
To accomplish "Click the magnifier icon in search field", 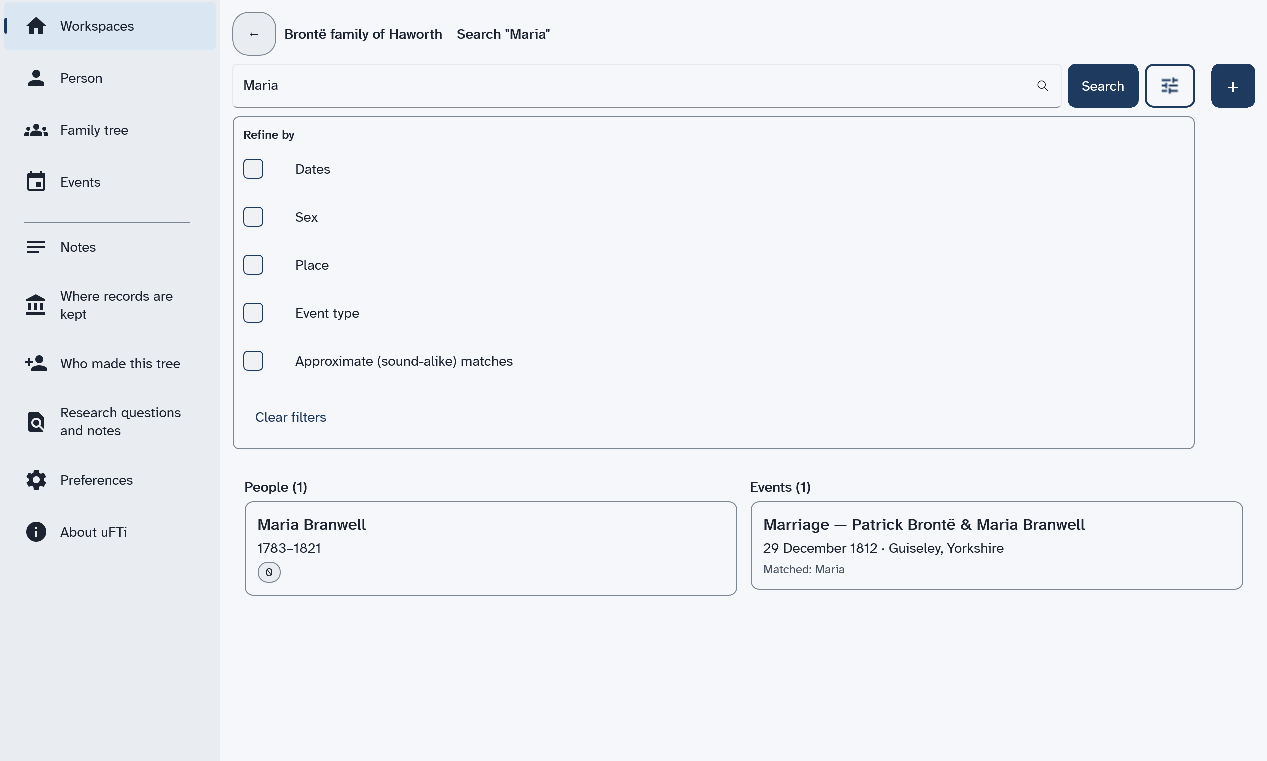I will pyautogui.click(x=1042, y=86).
